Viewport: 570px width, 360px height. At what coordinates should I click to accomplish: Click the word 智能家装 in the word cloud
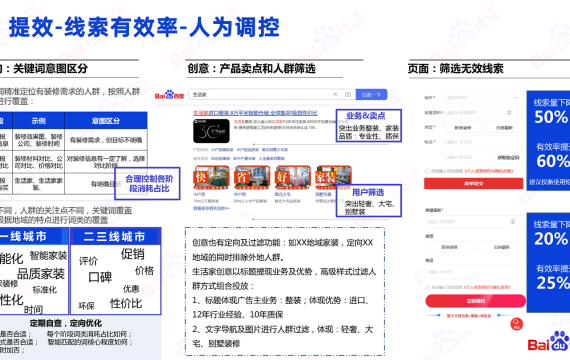(48, 256)
